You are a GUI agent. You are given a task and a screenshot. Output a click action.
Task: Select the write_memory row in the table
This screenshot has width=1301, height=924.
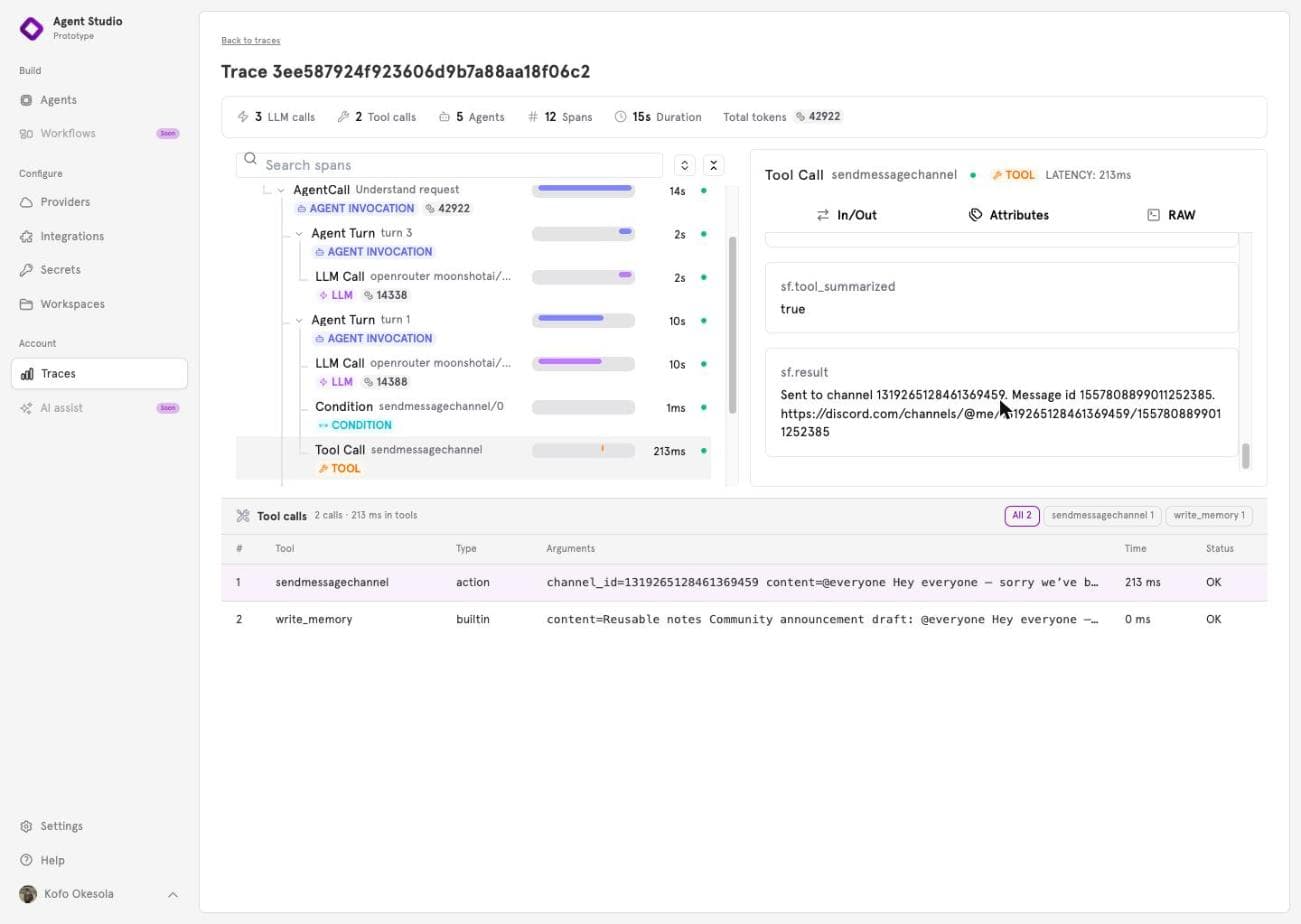(744, 619)
